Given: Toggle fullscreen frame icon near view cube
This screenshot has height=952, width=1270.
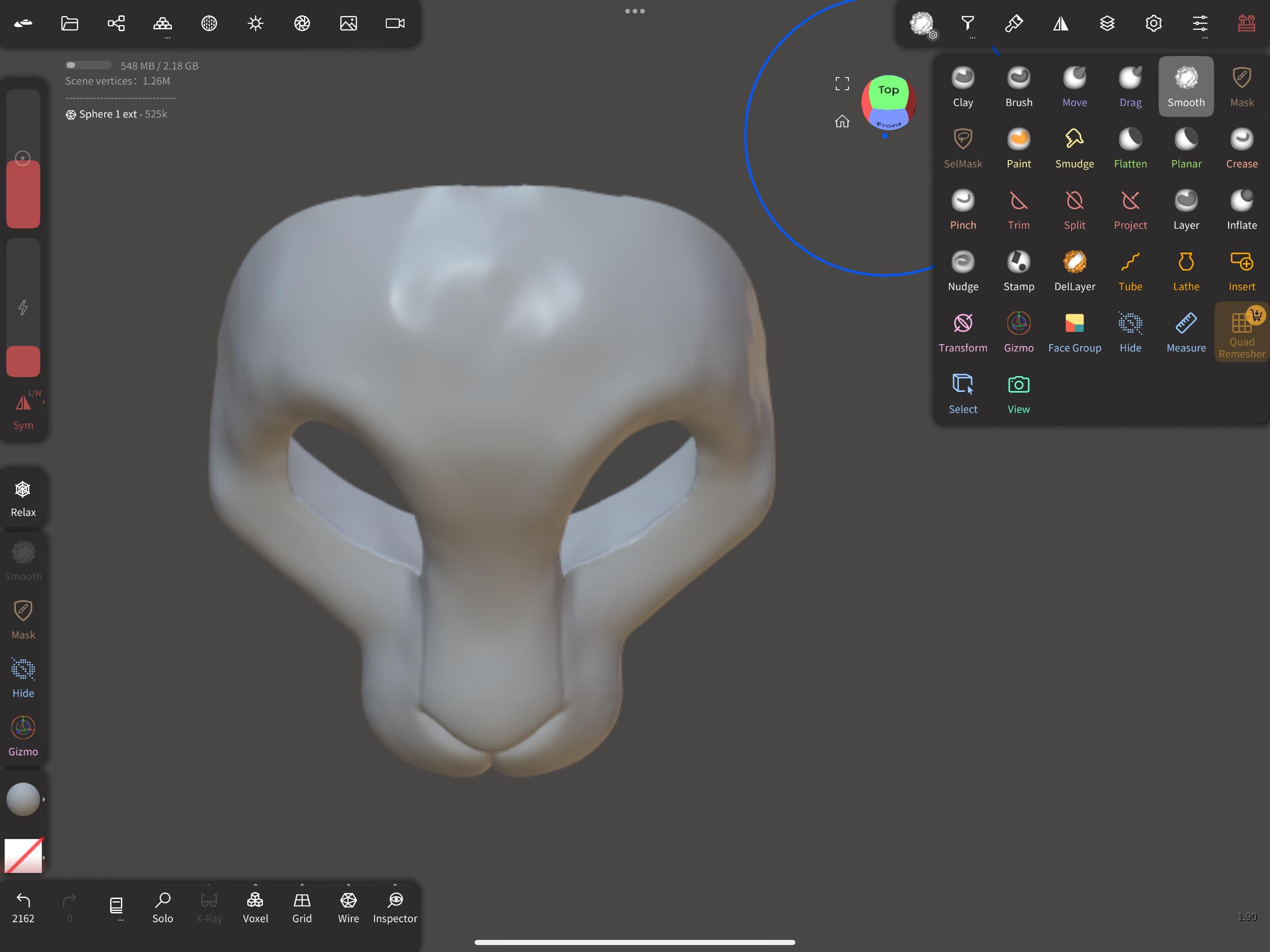Looking at the screenshot, I should pos(842,84).
